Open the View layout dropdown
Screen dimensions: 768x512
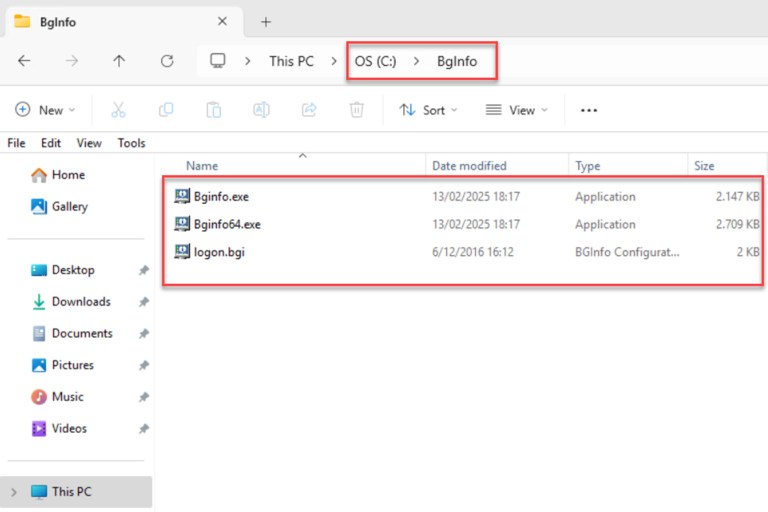516,110
